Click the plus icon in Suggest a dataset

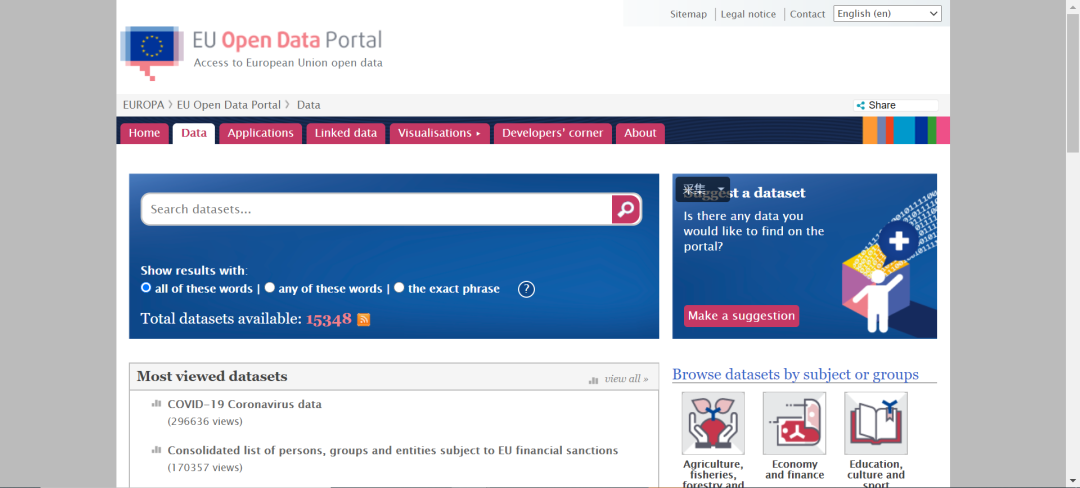pyautogui.click(x=899, y=241)
